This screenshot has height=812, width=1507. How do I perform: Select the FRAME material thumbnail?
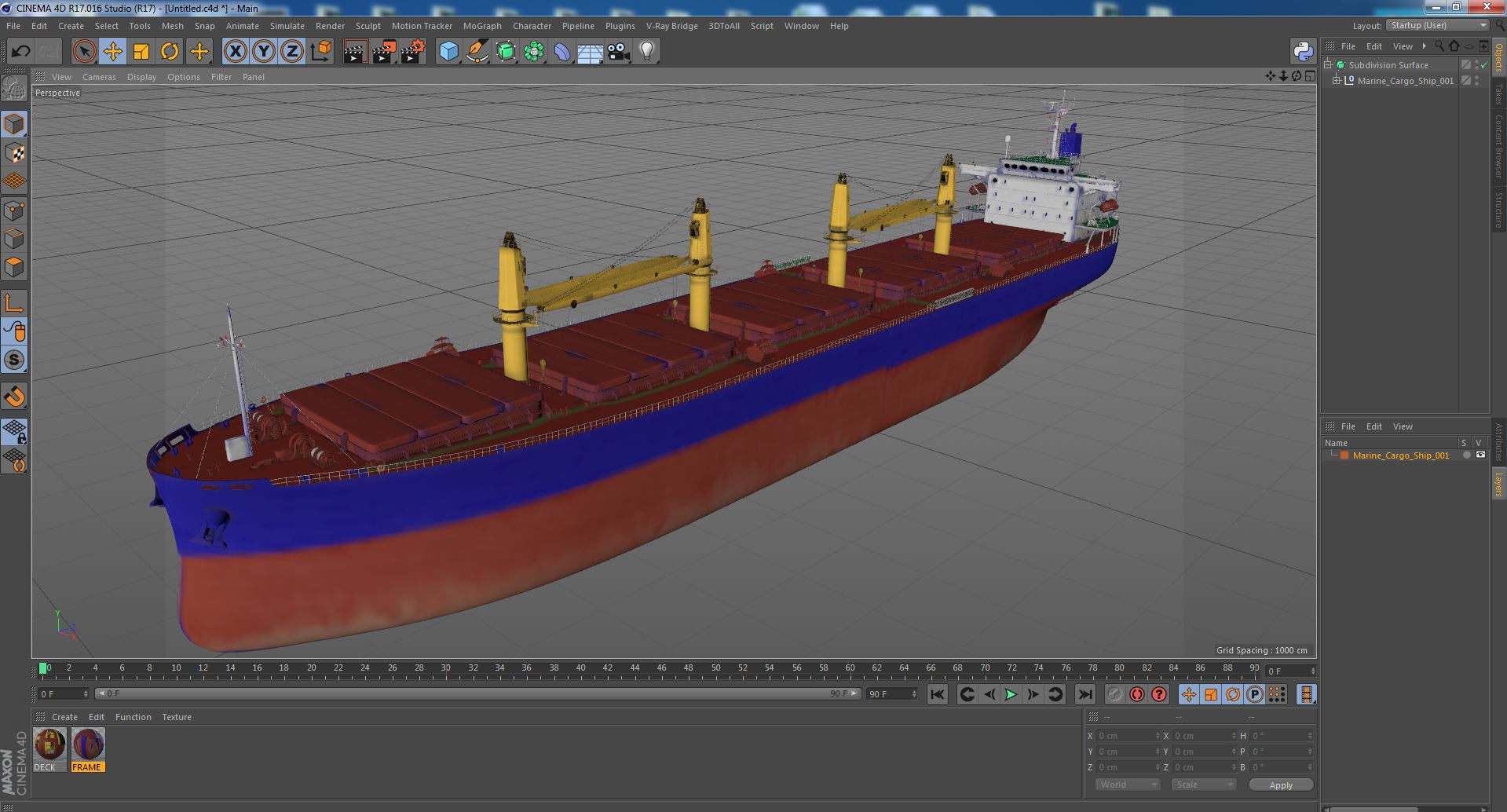pos(87,750)
